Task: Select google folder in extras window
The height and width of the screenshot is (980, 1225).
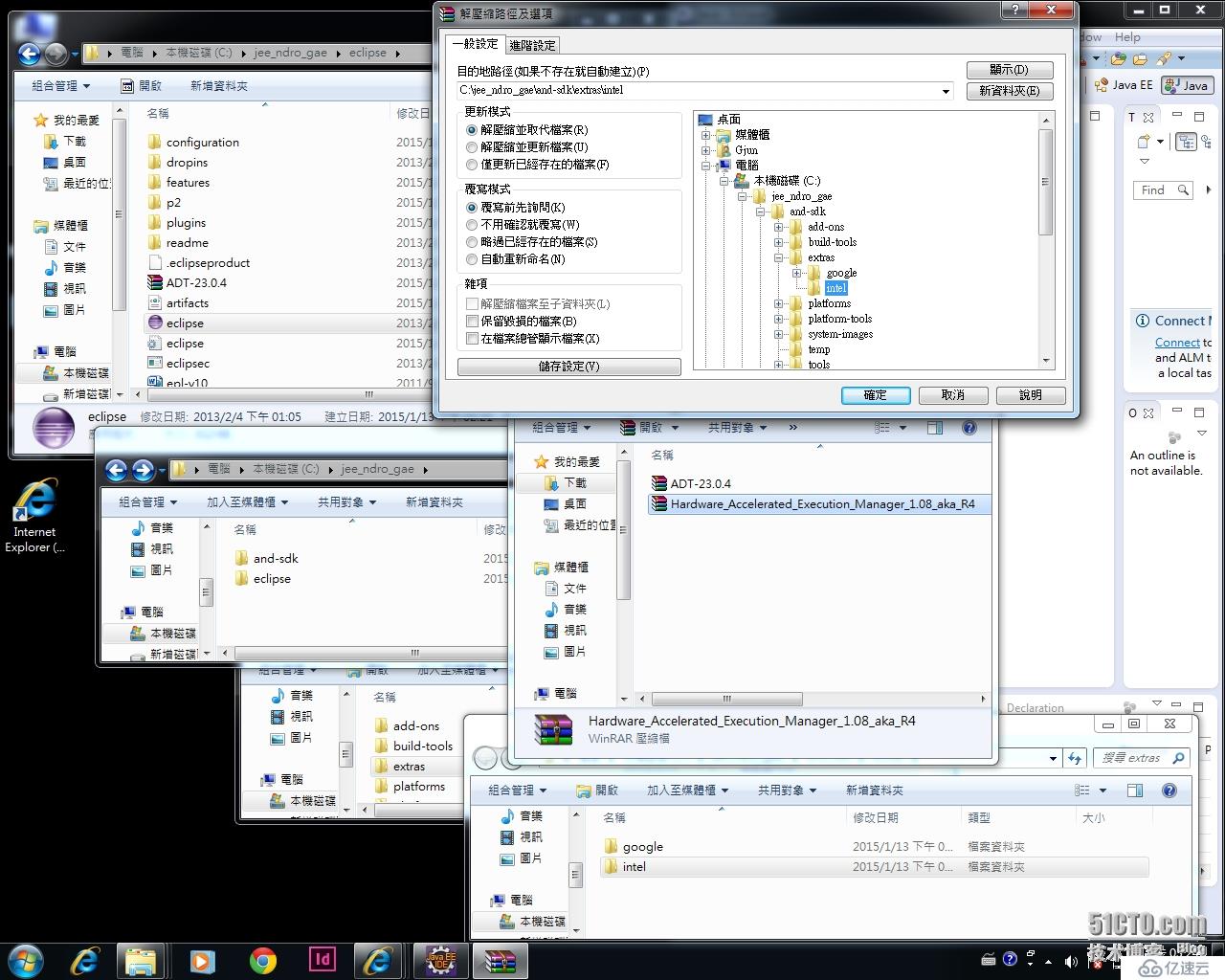Action: click(x=642, y=847)
